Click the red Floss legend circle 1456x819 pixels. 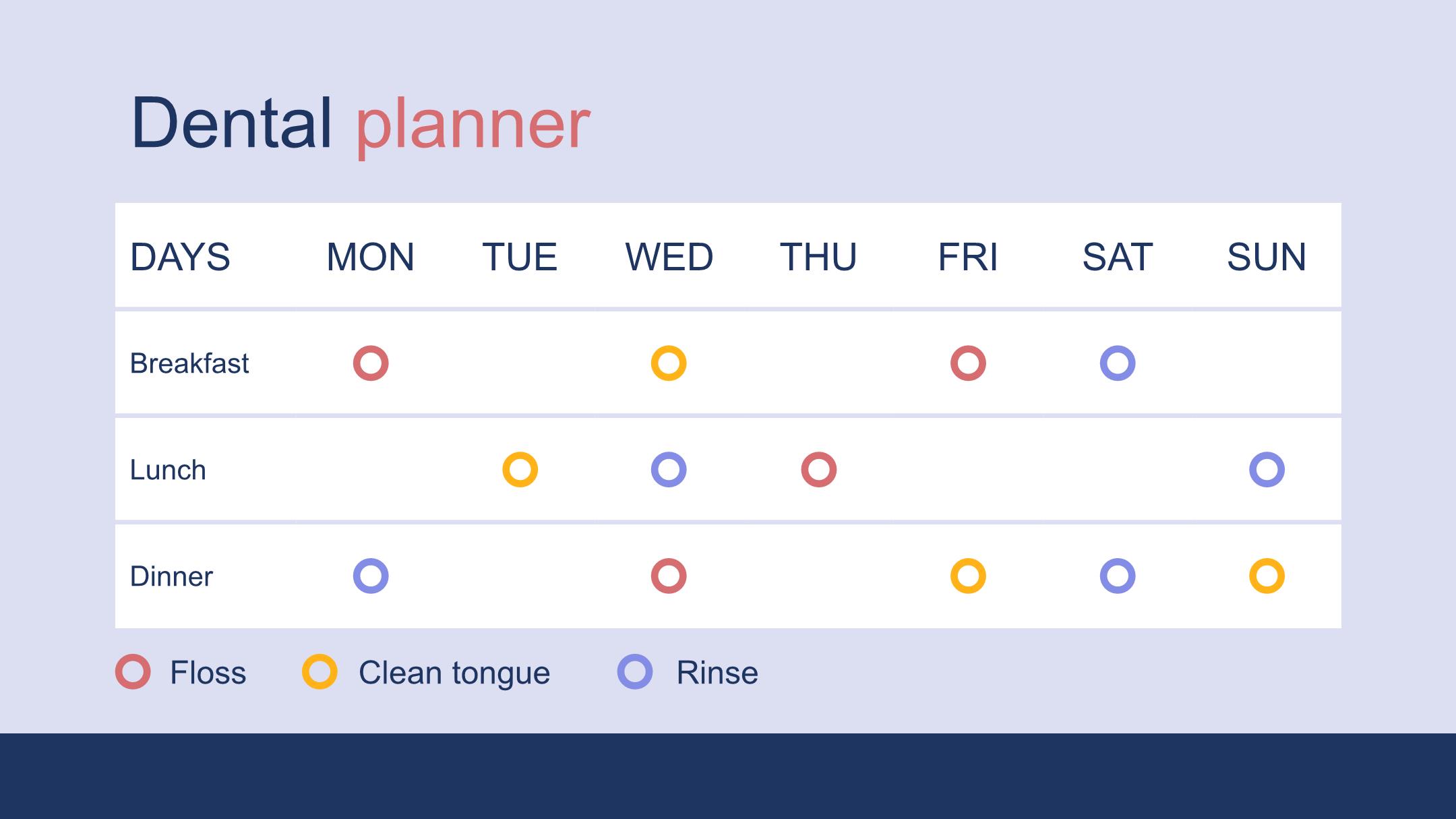pyautogui.click(x=133, y=671)
